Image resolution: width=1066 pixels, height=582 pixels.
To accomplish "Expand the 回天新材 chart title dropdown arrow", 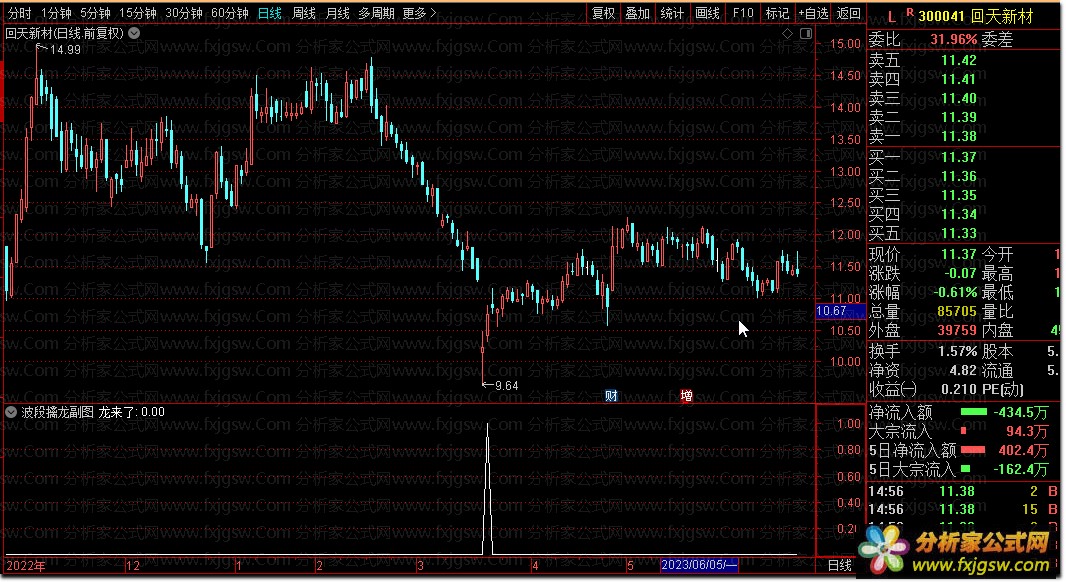I will [x=135, y=33].
